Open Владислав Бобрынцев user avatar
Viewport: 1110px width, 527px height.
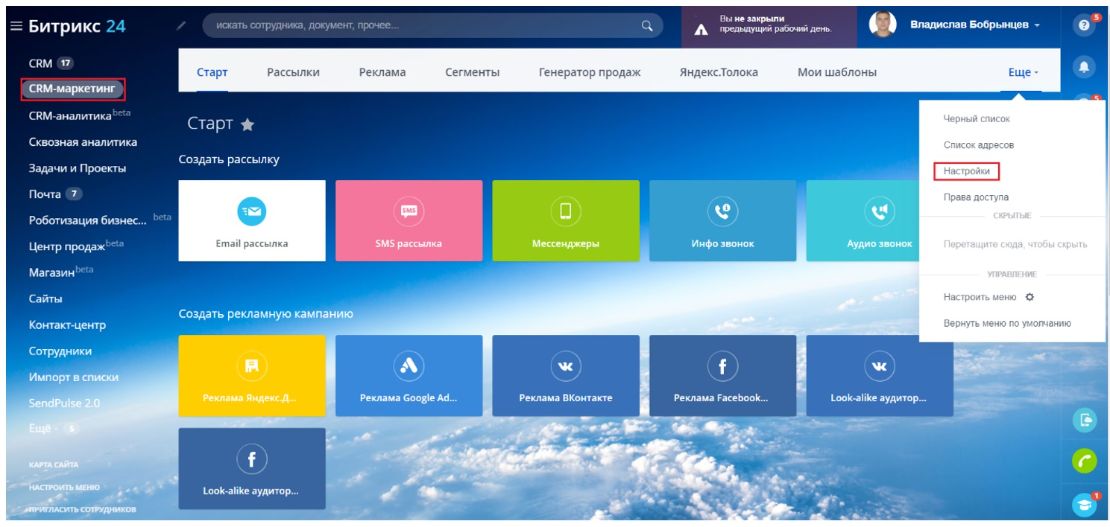click(882, 24)
